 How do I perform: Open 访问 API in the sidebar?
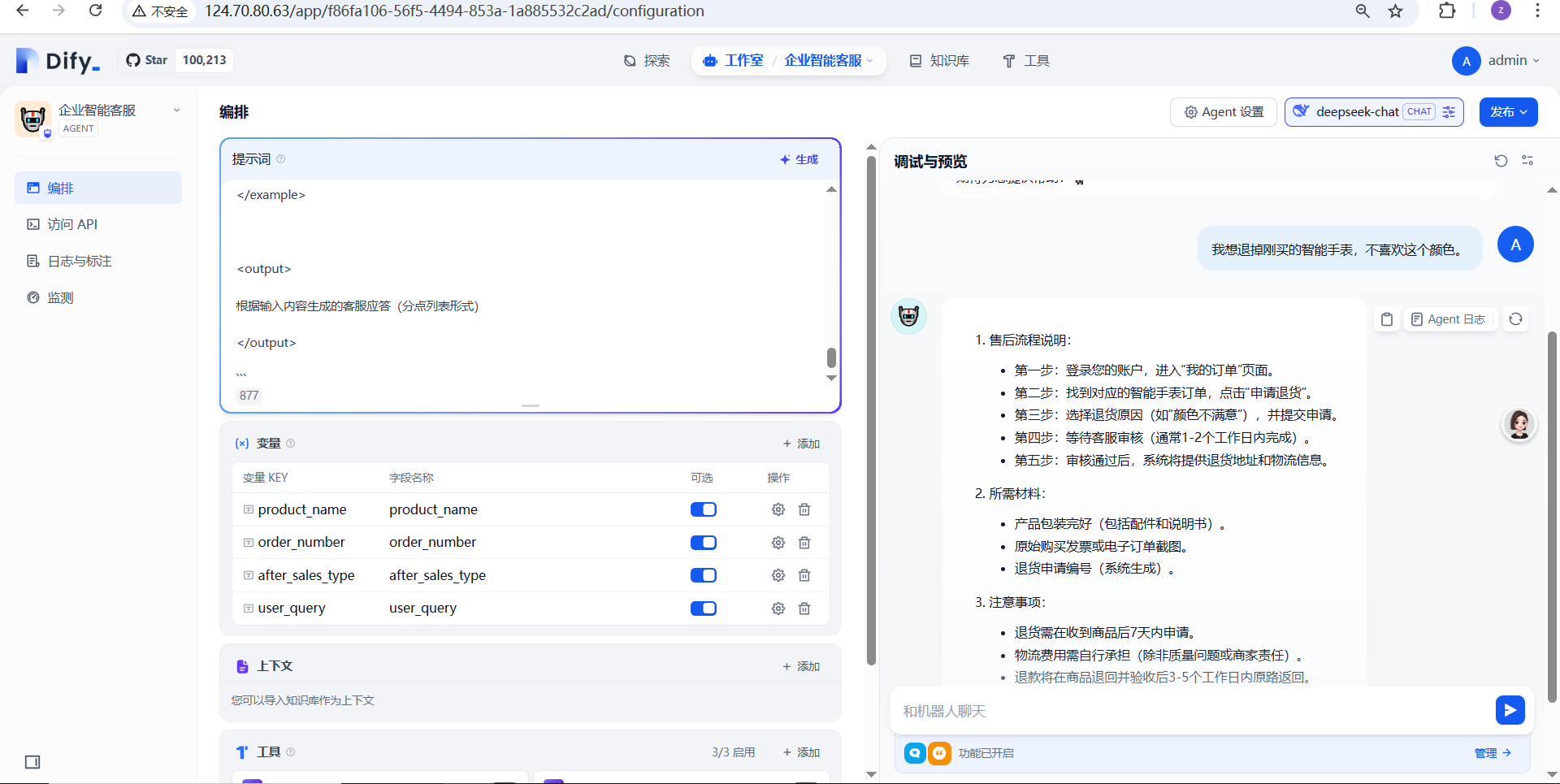98,224
